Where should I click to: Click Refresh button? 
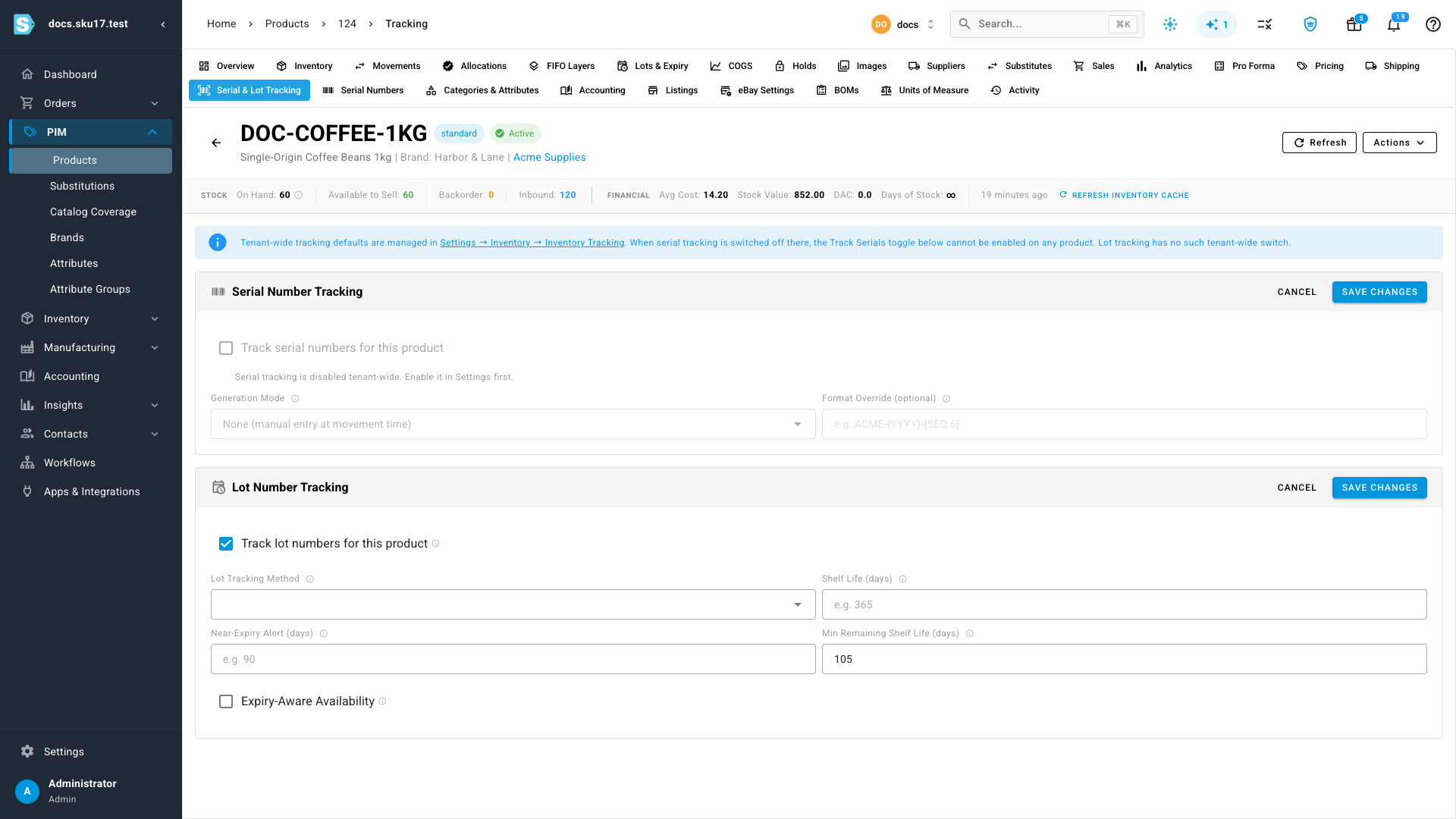coord(1319,143)
